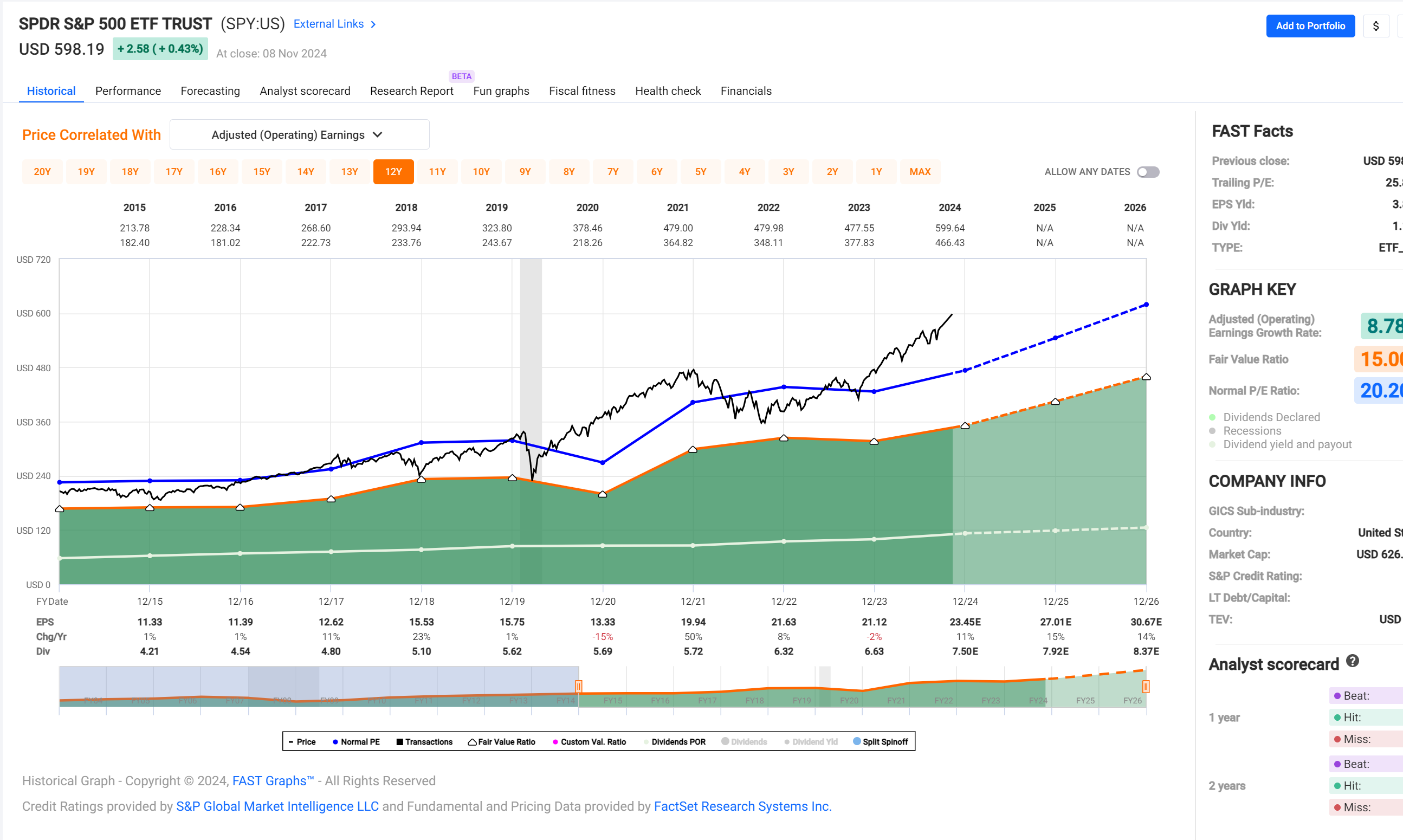The image size is (1403, 840).
Task: Select the 4Y time range
Action: coord(745,172)
